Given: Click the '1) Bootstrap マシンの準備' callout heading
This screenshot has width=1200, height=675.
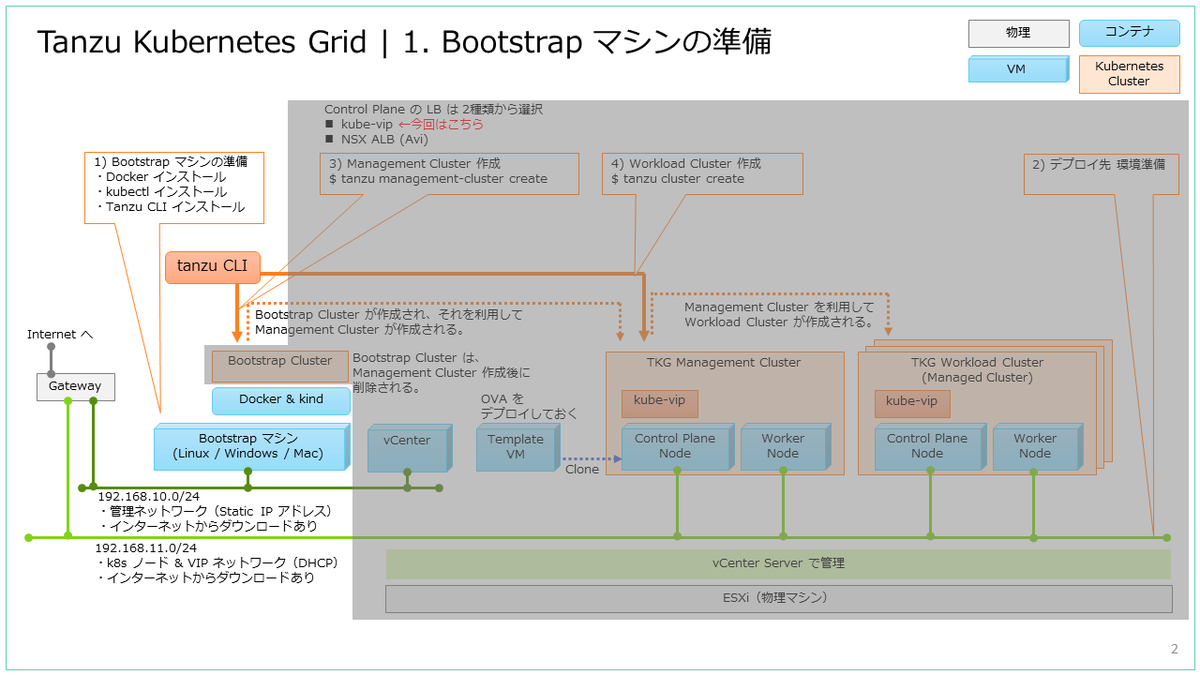Looking at the screenshot, I should click(x=171, y=161).
